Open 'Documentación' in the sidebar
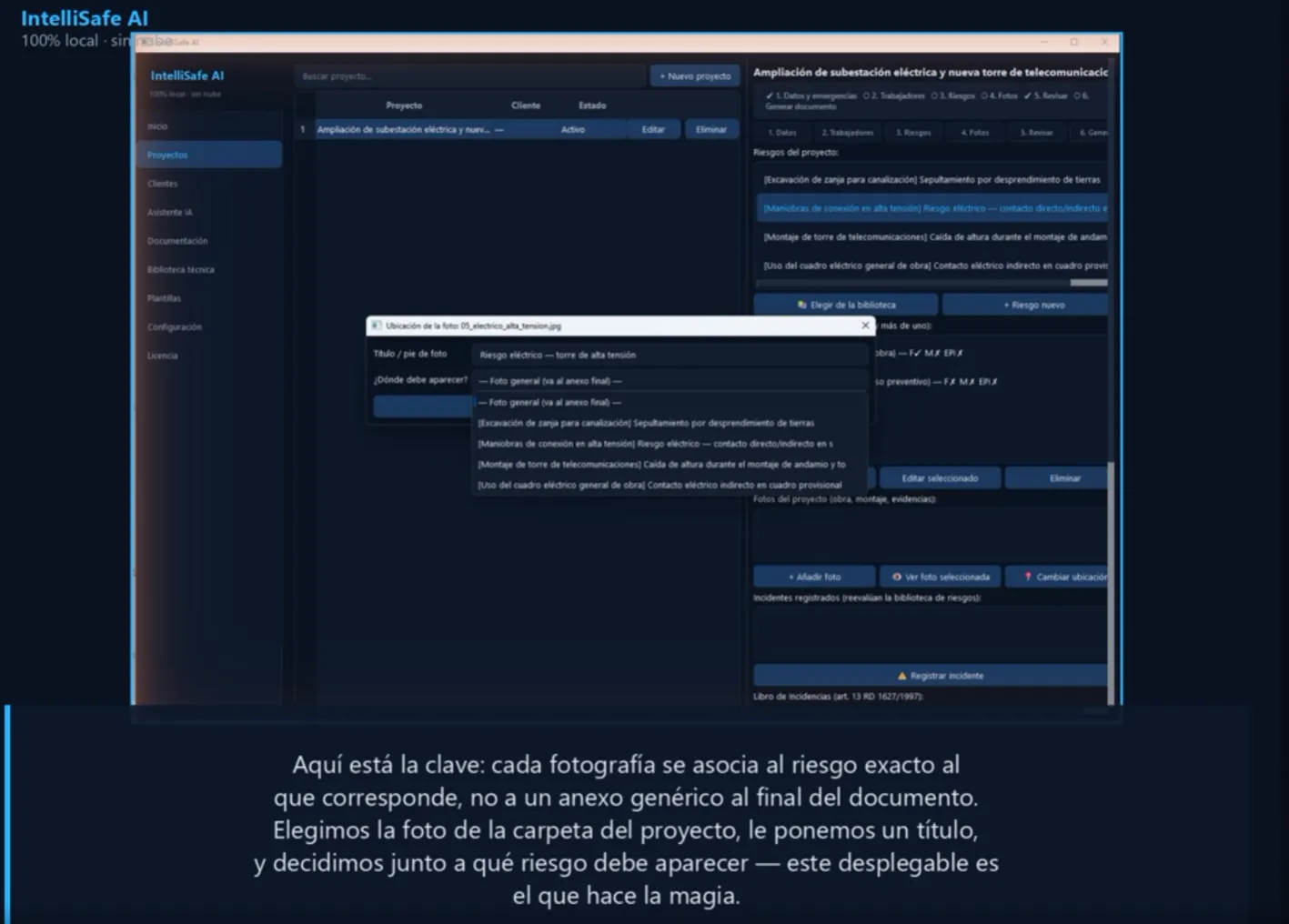The image size is (1289, 924). pyautogui.click(x=210, y=241)
